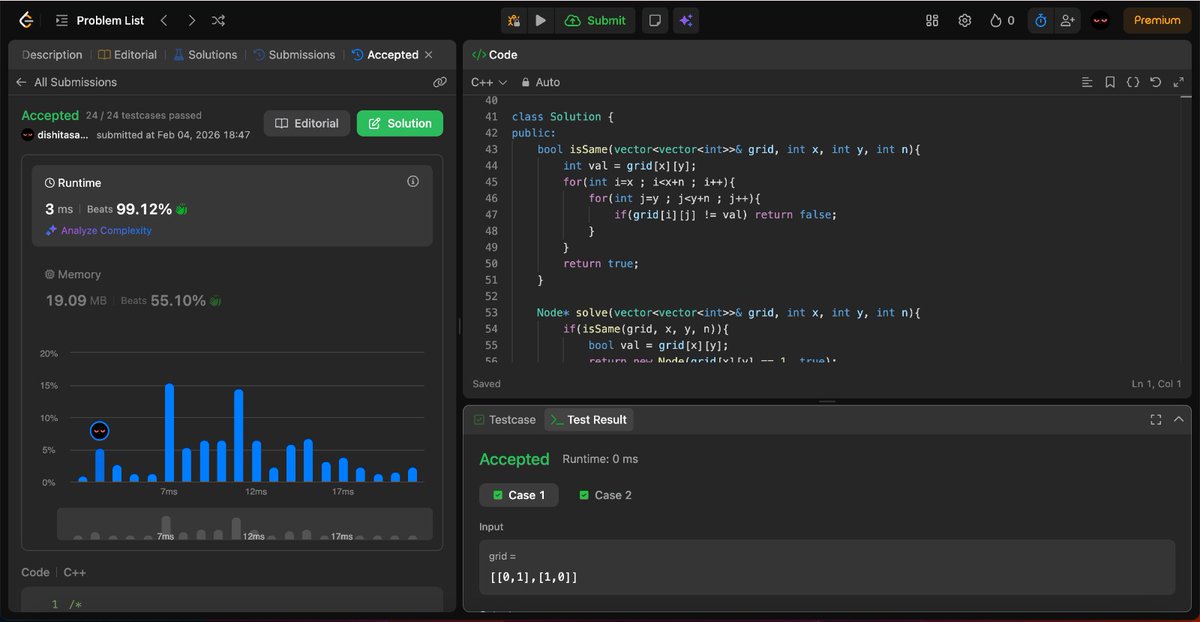Open the settings gear icon

tap(964, 20)
